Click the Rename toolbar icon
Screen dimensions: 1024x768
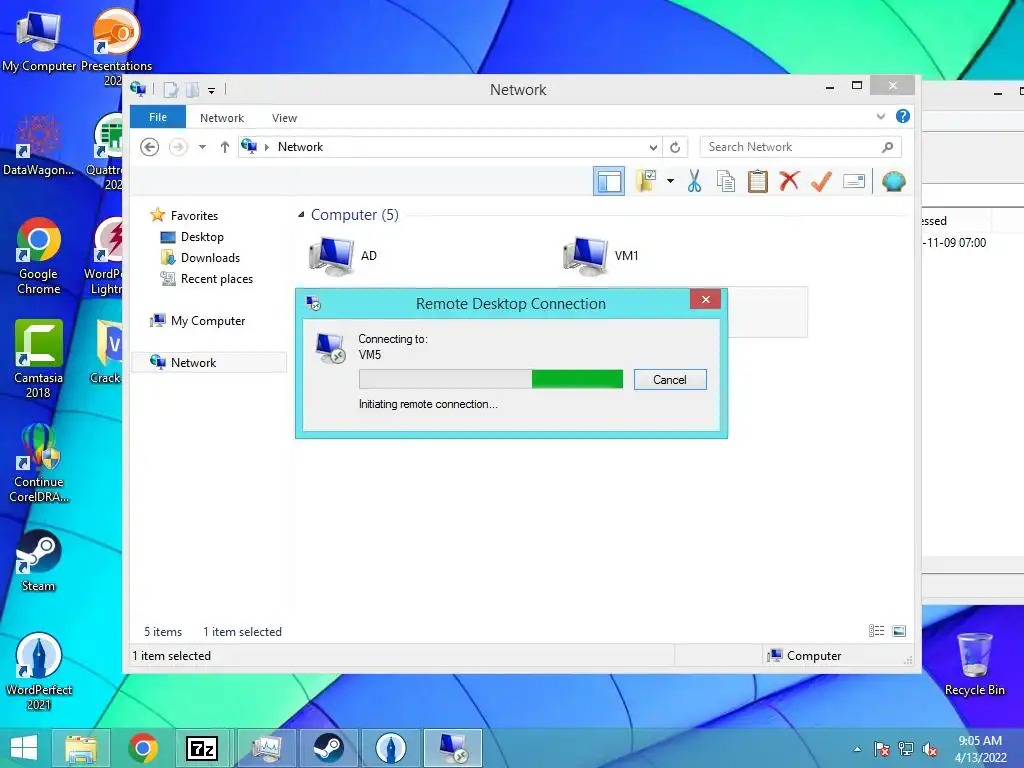(x=854, y=181)
